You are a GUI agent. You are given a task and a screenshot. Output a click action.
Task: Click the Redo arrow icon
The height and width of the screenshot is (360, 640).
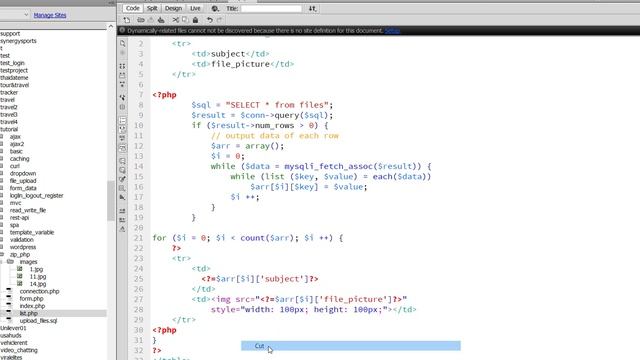pyautogui.click(x=220, y=20)
